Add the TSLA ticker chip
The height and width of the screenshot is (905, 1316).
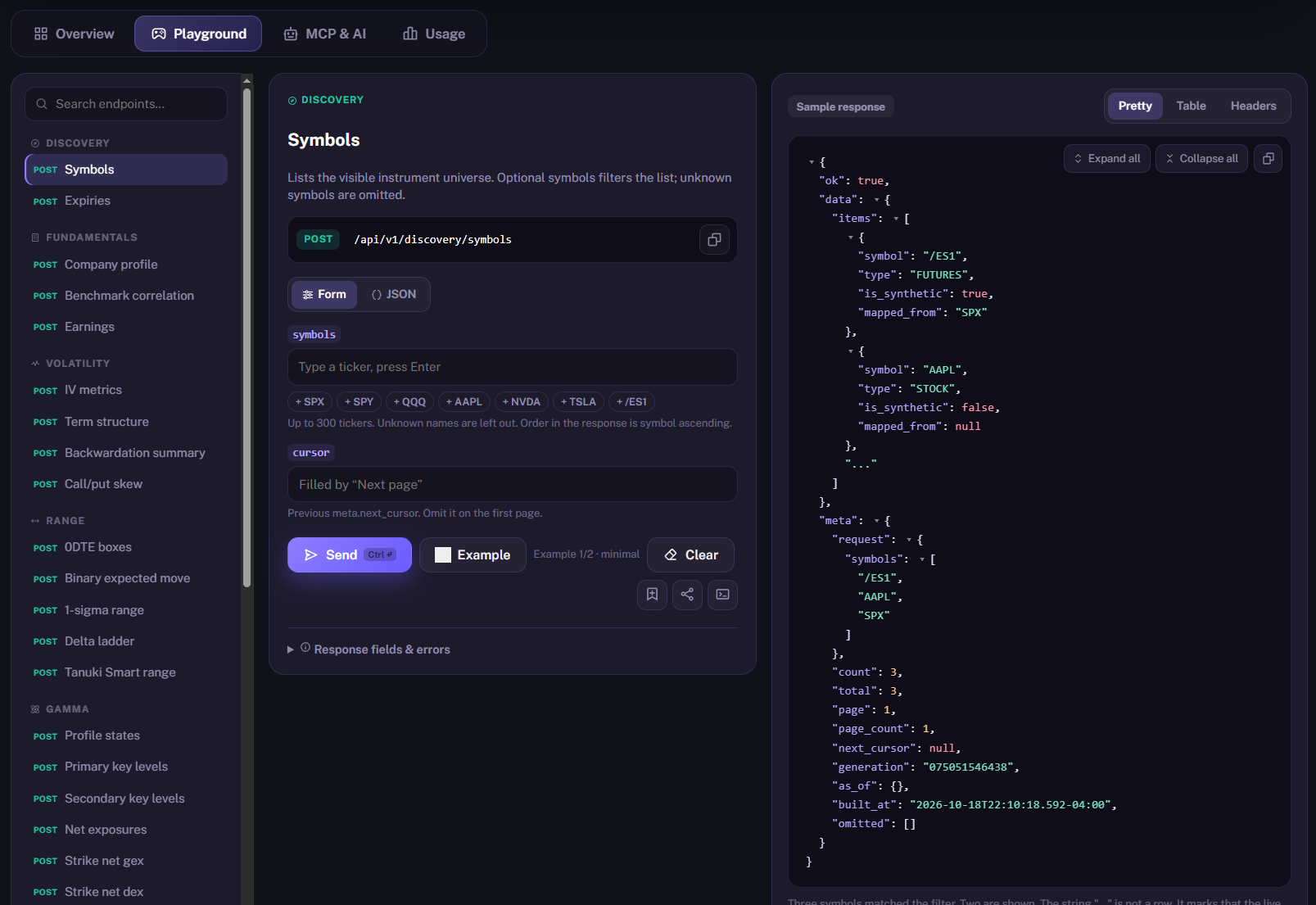[x=578, y=402]
